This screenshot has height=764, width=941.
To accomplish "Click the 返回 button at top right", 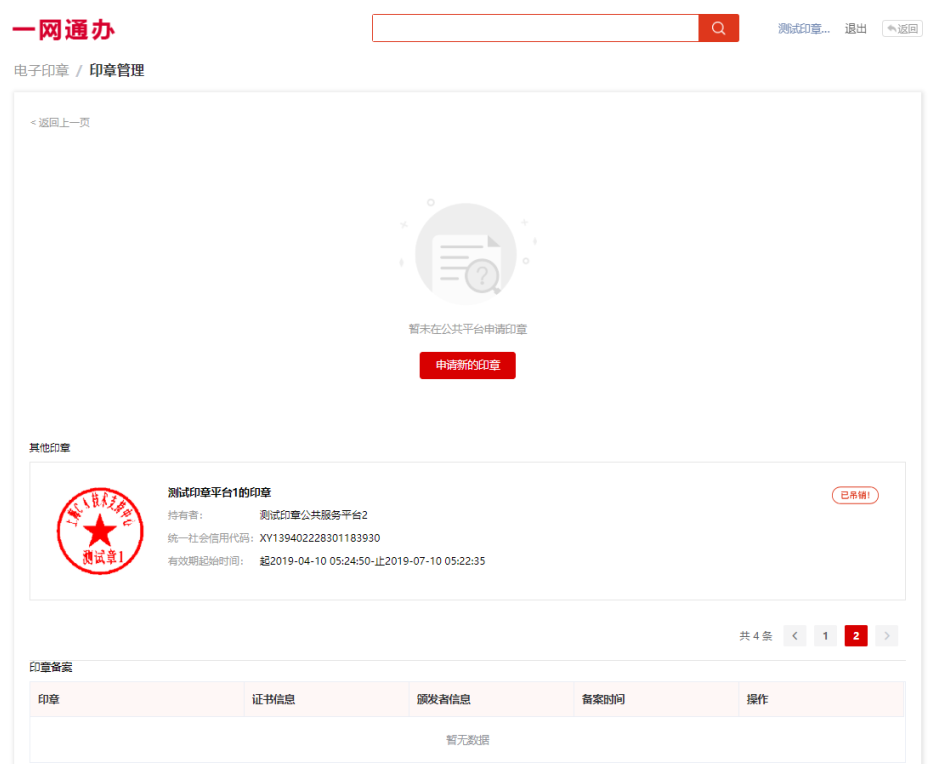I will pos(902,29).
